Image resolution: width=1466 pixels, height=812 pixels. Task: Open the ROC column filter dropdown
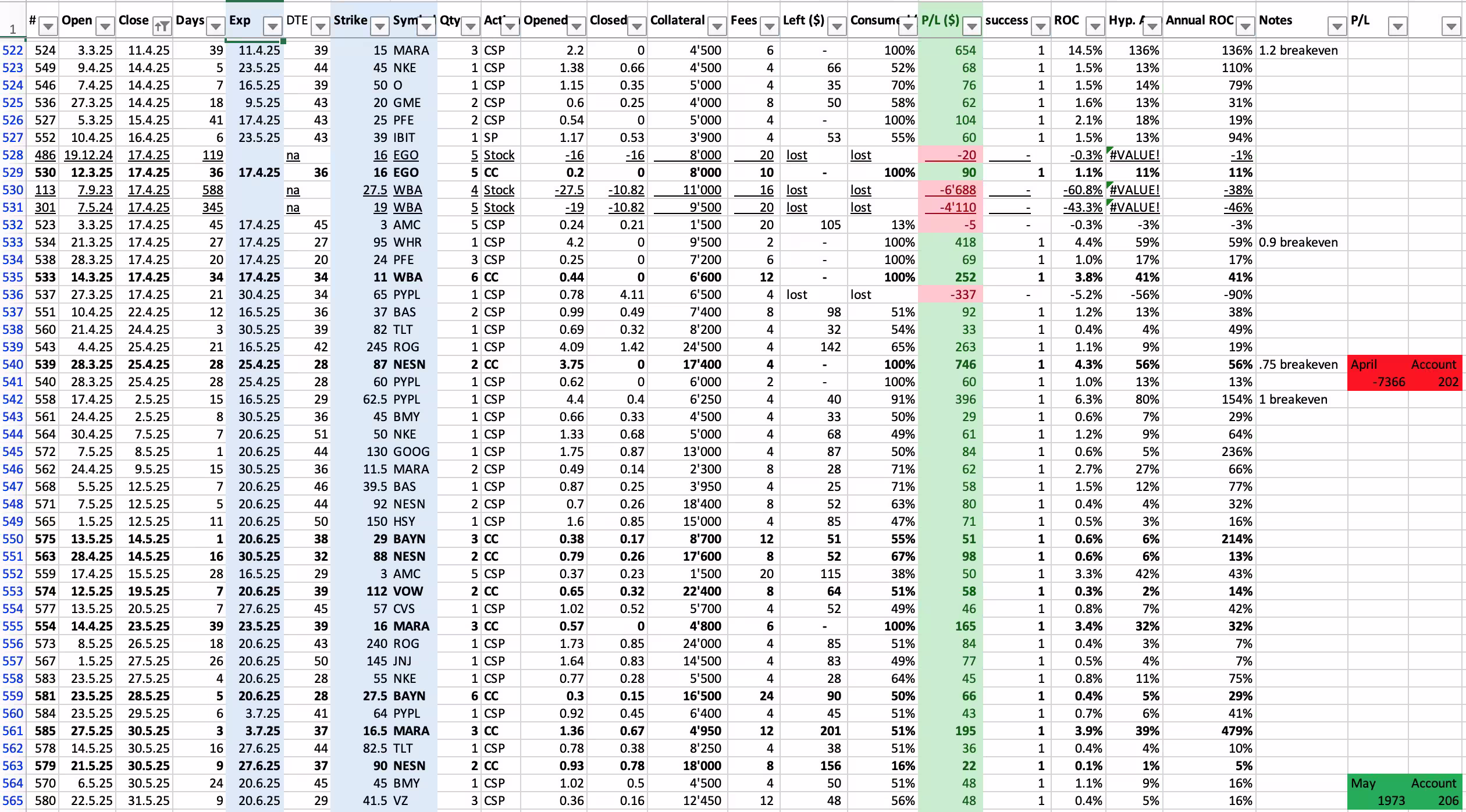[x=1095, y=26]
